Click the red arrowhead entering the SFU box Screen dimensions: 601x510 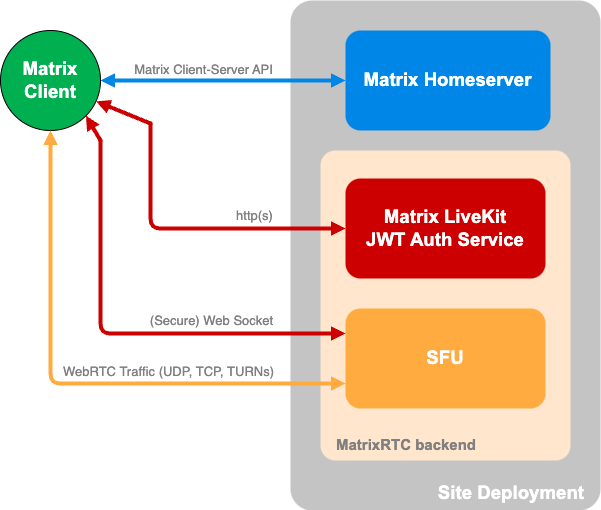click(338, 332)
